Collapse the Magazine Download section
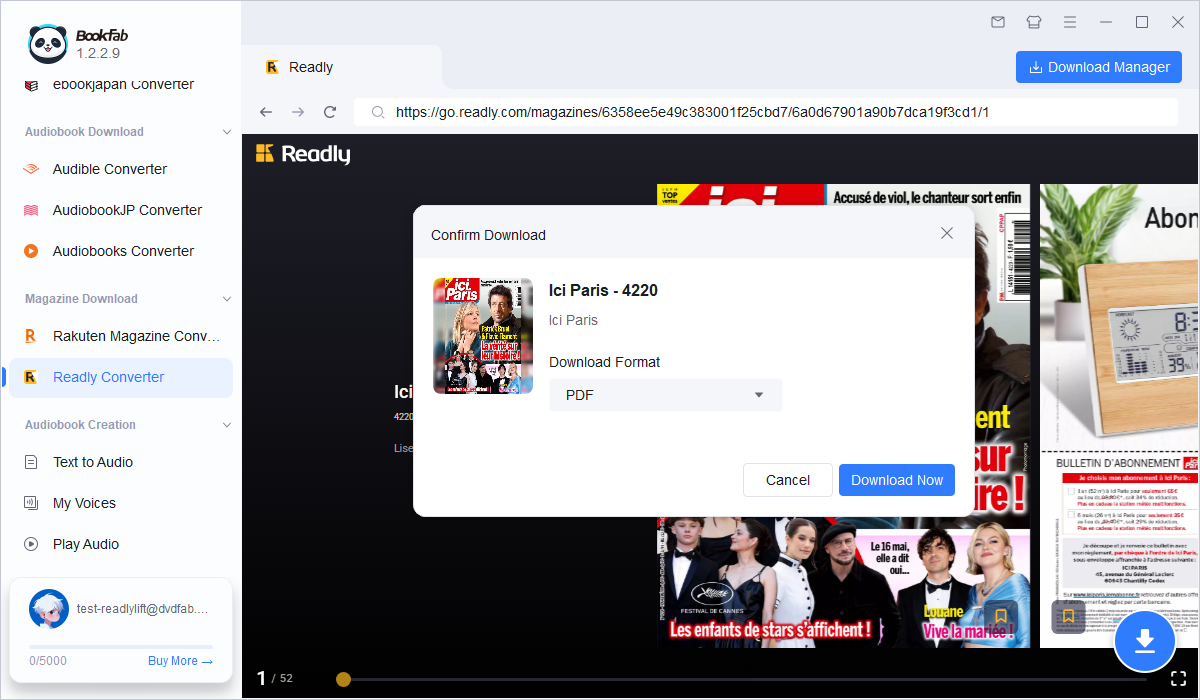The width and height of the screenshot is (1200, 700). 226,299
